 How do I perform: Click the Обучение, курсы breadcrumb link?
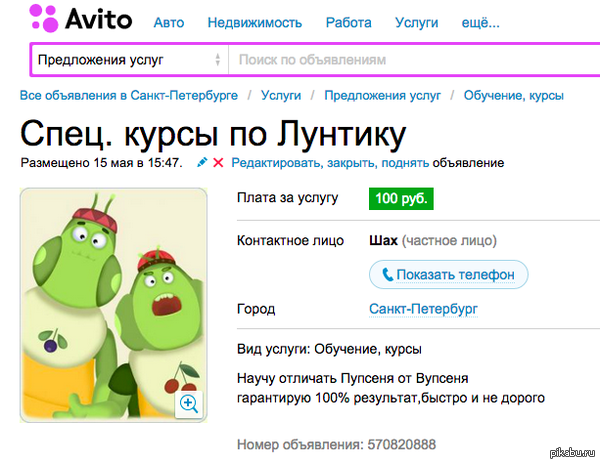tap(513, 96)
